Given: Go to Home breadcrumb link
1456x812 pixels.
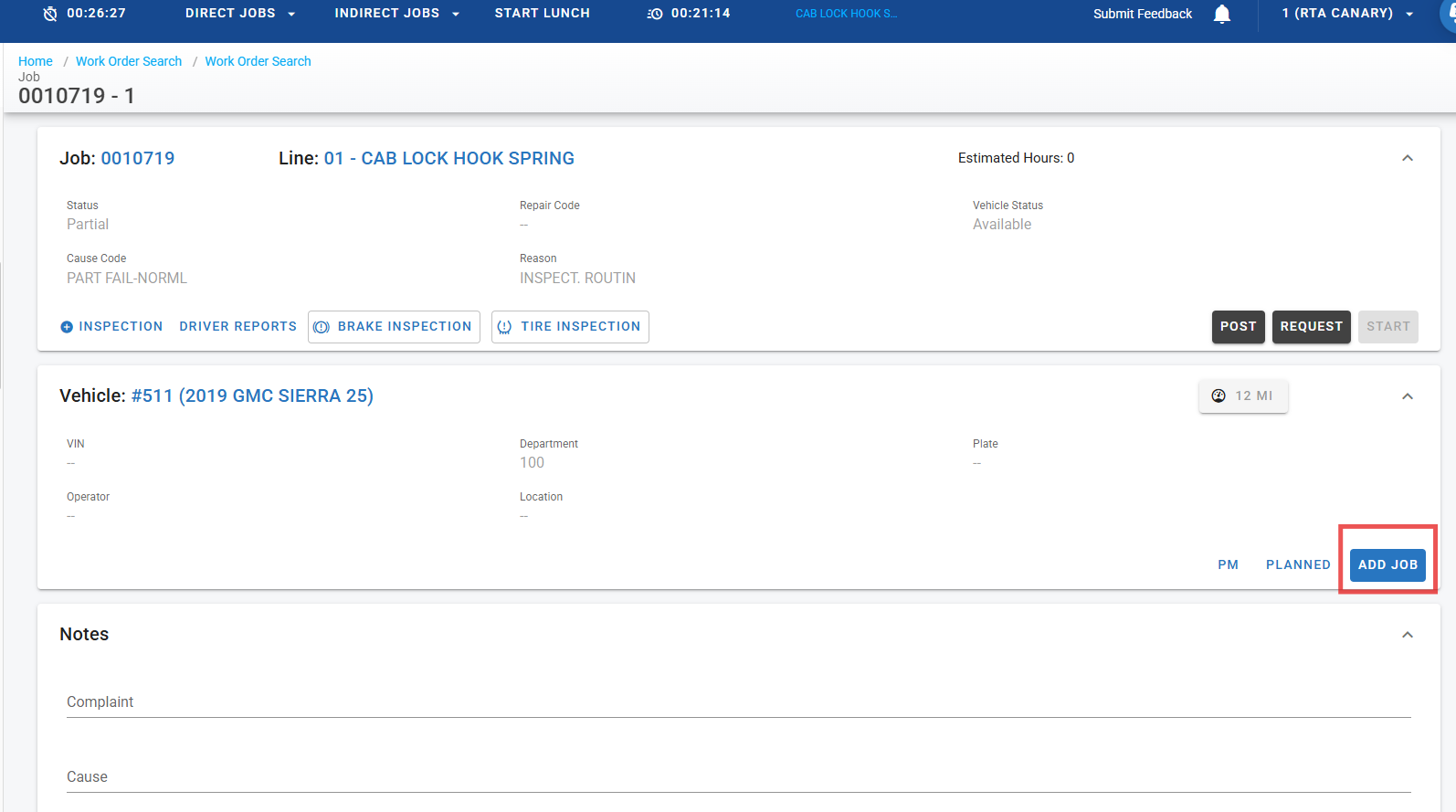Looking at the screenshot, I should 36,61.
